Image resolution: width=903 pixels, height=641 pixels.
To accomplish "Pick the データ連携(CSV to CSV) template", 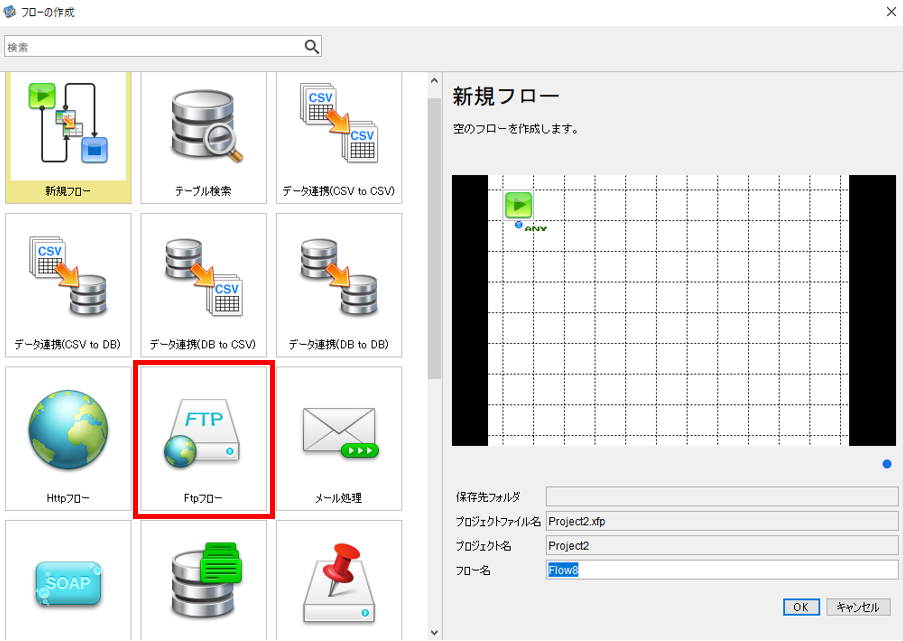I will (x=339, y=137).
